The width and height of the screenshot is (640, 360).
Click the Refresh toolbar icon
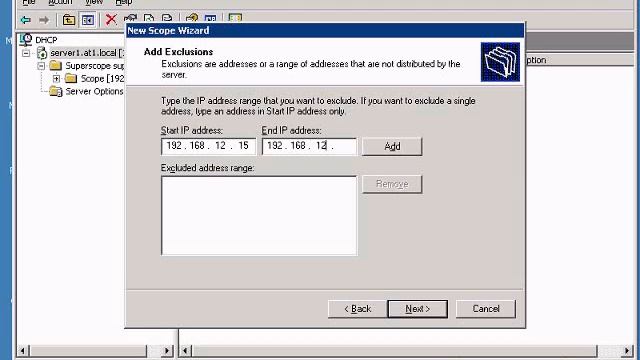[149, 18]
